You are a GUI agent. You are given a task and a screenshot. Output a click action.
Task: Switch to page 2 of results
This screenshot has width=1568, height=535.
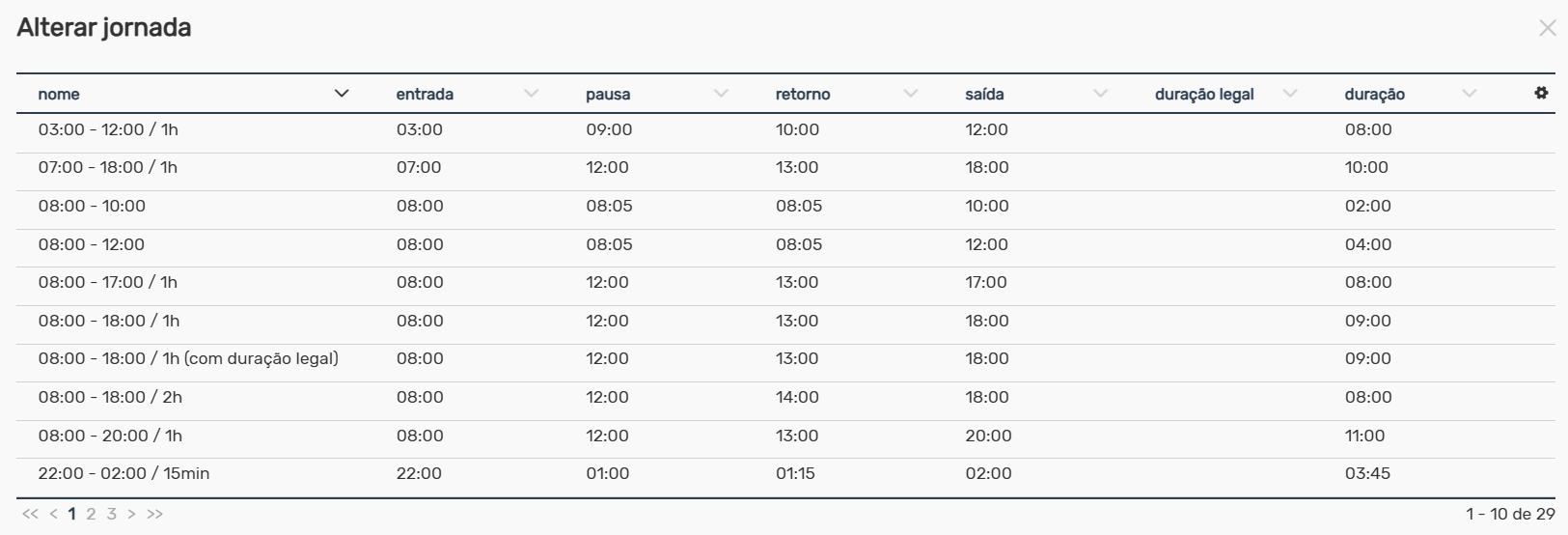pos(91,514)
